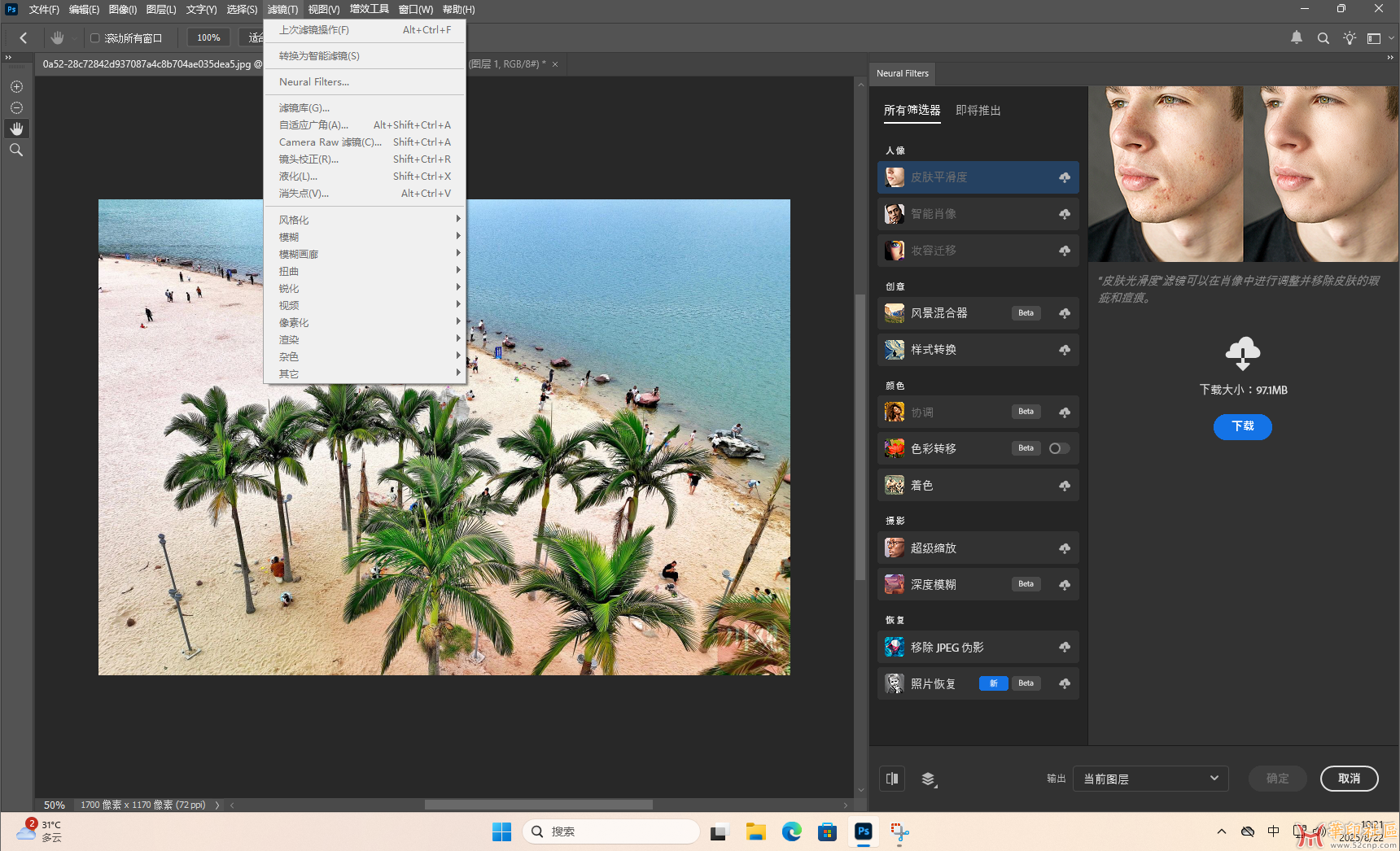The height and width of the screenshot is (851, 1400).
Task: Switch to the All Filters tab
Action: tap(912, 110)
